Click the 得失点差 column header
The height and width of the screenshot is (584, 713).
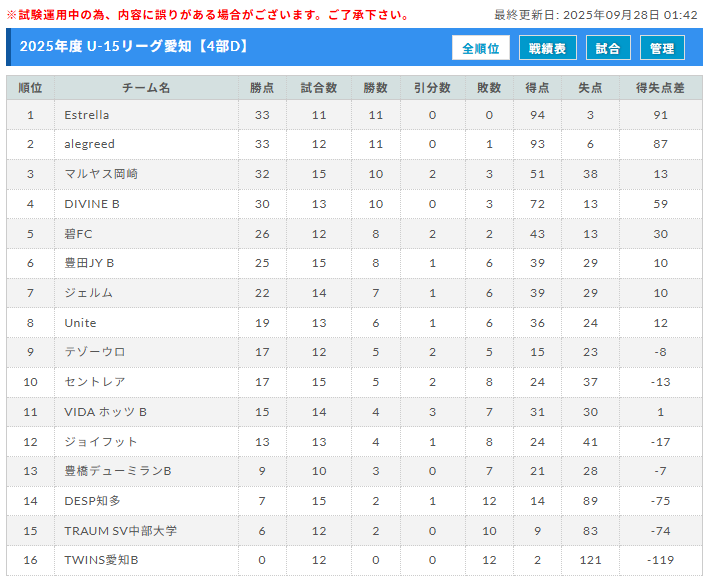pyautogui.click(x=660, y=88)
